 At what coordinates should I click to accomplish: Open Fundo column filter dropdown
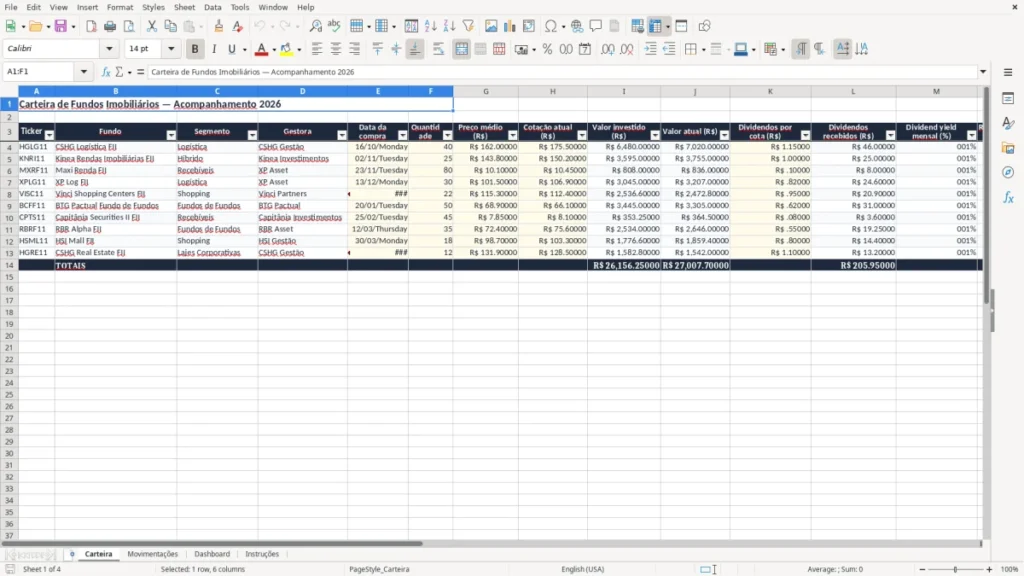click(x=171, y=135)
